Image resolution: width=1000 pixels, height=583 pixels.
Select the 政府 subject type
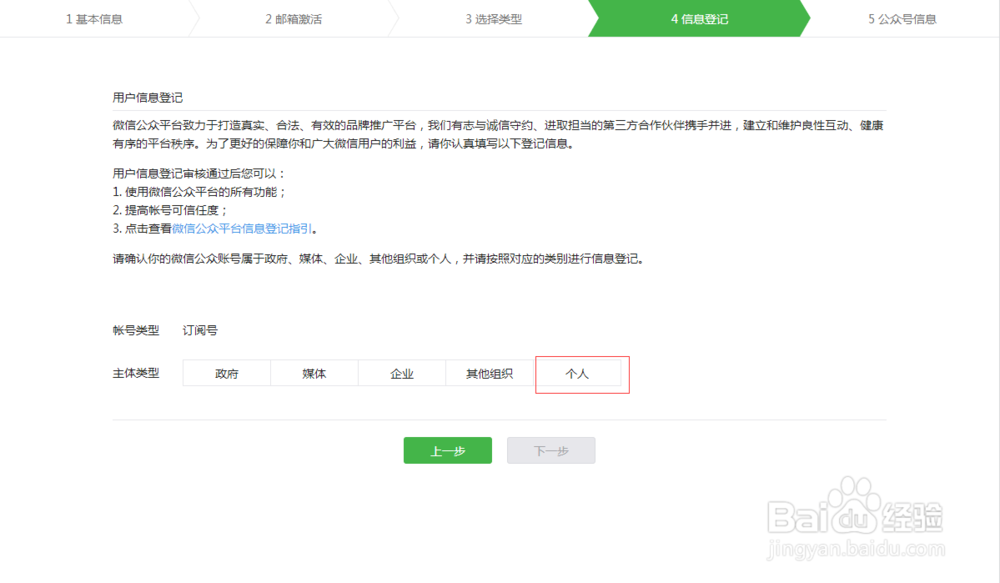click(x=226, y=374)
